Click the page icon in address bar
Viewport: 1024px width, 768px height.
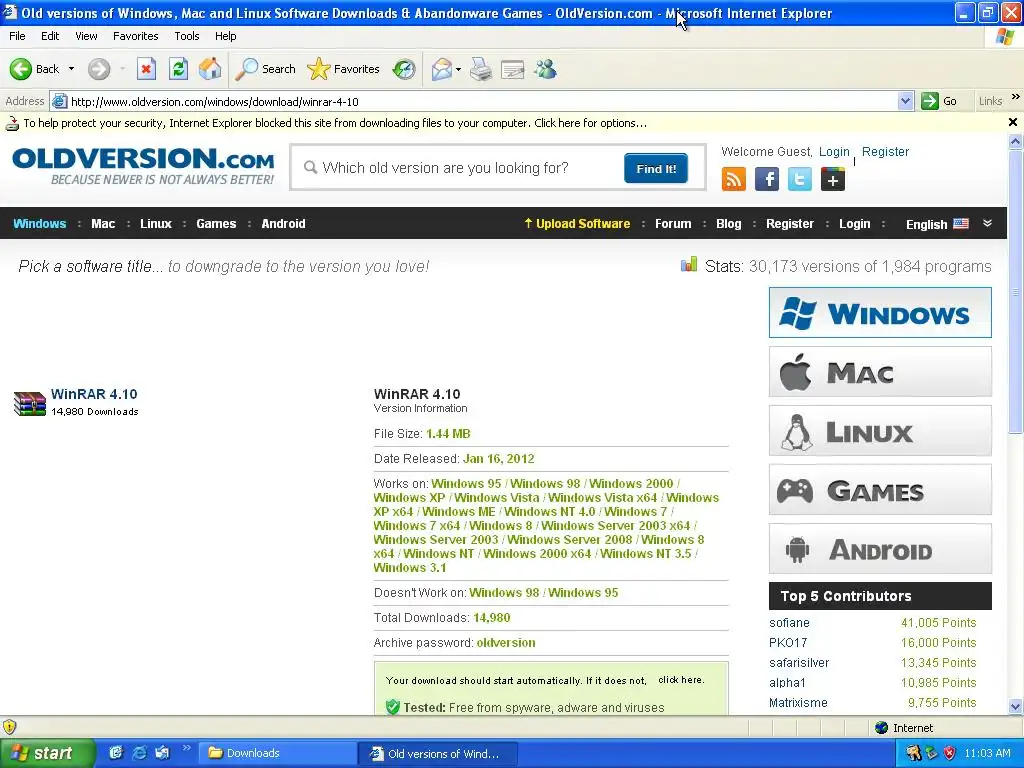[x=59, y=101]
